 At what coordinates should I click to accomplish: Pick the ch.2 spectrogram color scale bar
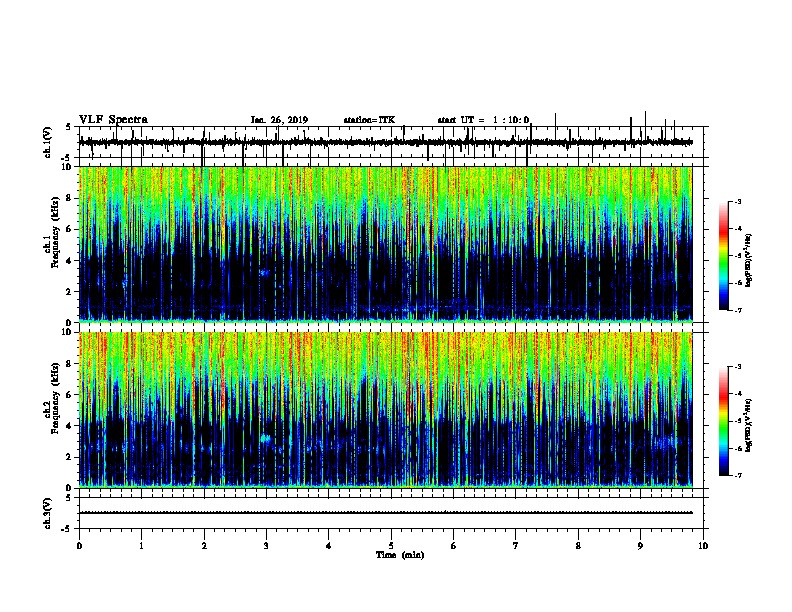[723, 421]
